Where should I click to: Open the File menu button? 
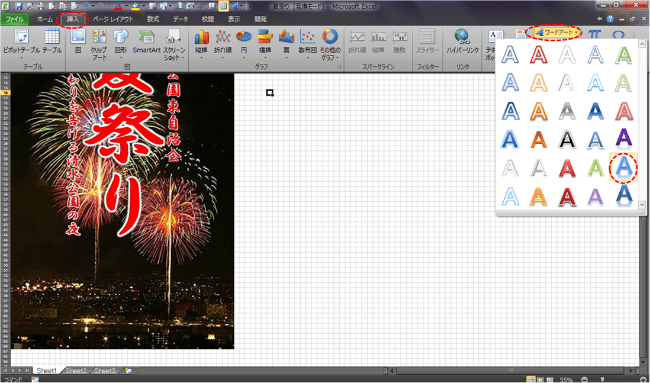click(15, 19)
